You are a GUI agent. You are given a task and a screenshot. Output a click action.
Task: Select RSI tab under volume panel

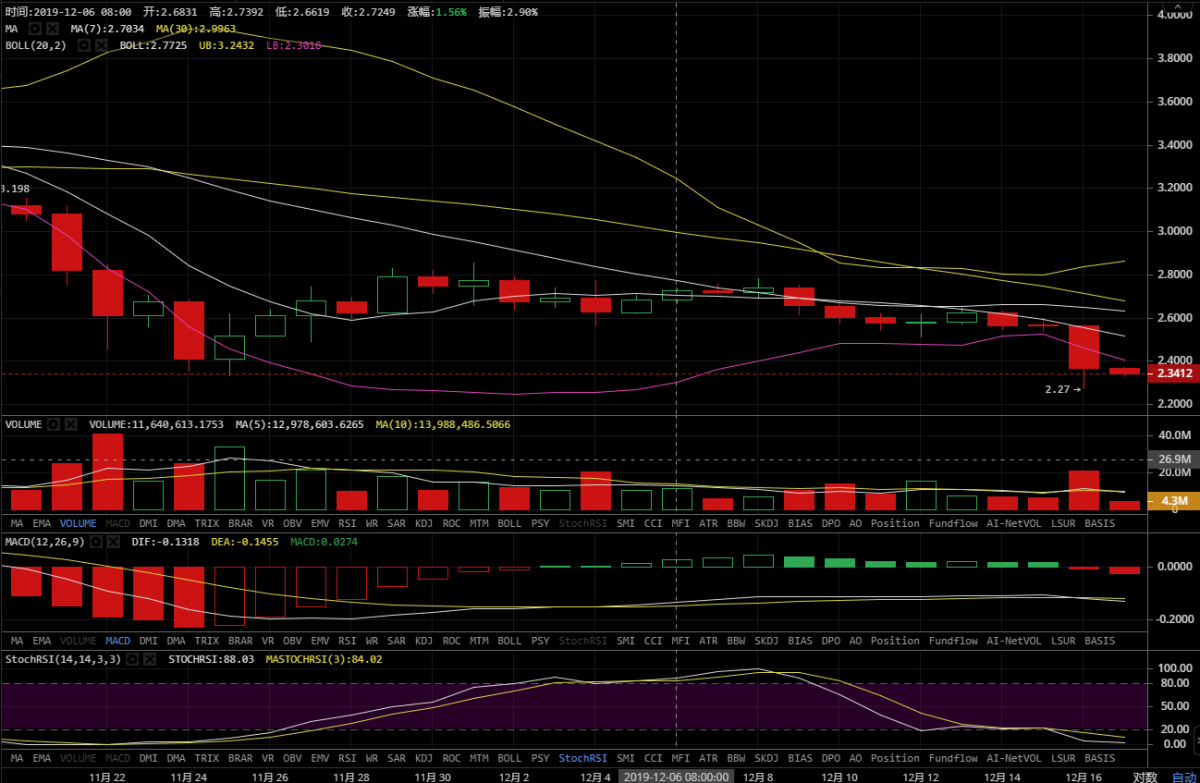[x=346, y=523]
